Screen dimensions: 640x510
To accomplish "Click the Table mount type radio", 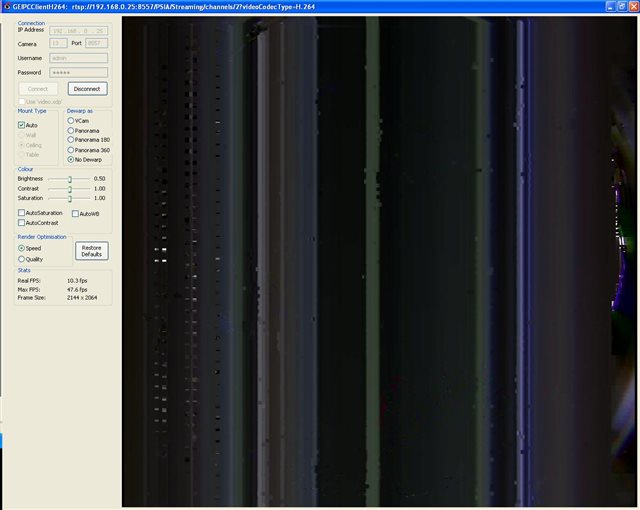I will (x=21, y=154).
